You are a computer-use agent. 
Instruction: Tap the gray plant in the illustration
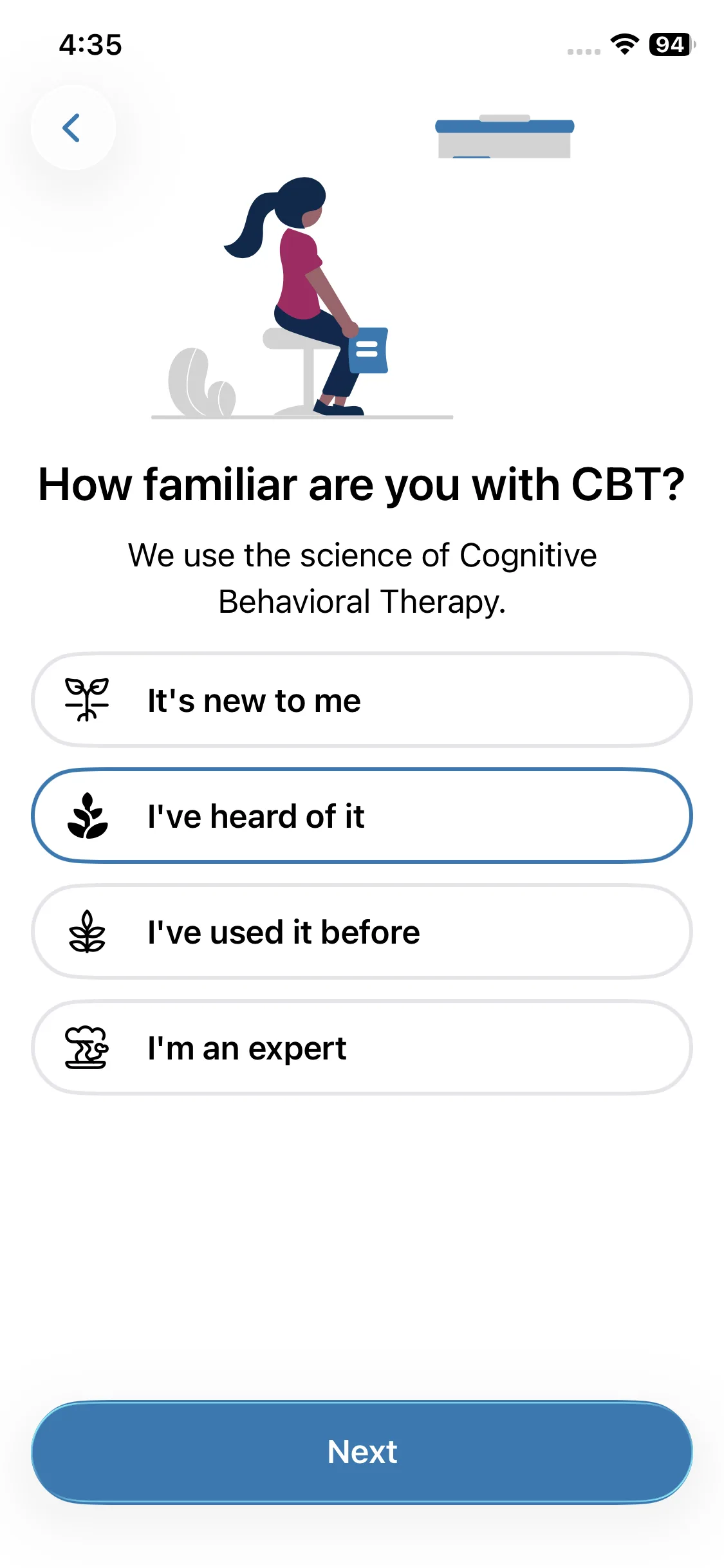(x=200, y=384)
